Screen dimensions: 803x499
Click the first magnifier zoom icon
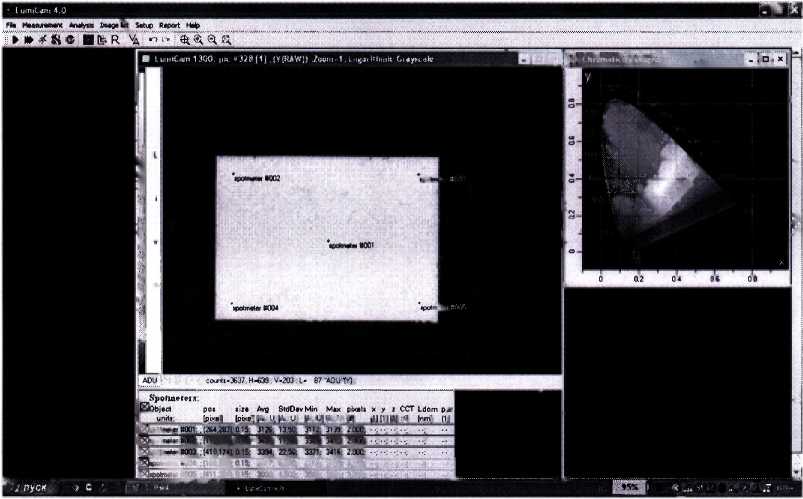[185, 40]
